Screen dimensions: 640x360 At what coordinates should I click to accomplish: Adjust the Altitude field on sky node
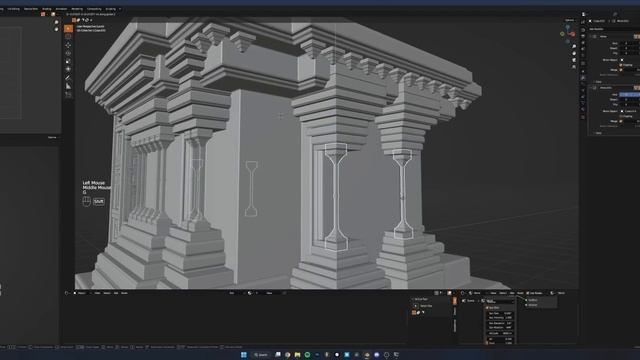[500, 333]
